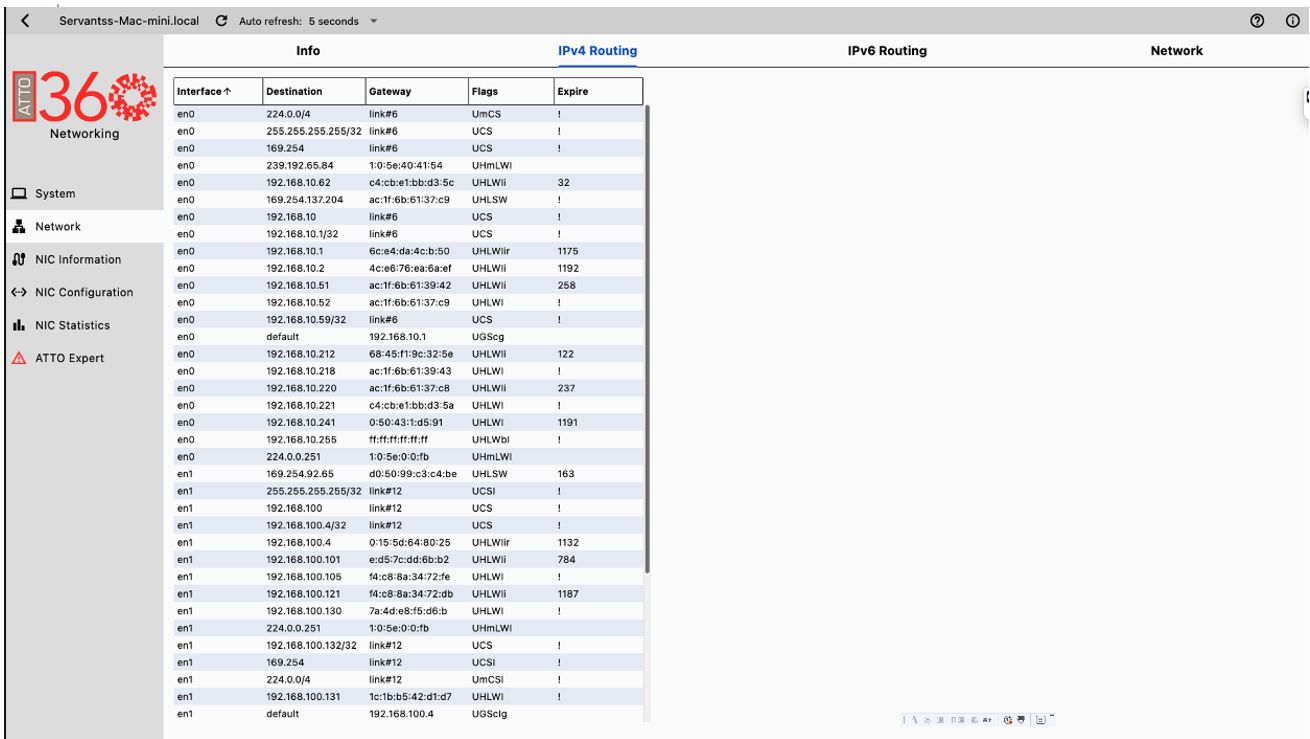Select NIC Information in sidebar
Screen dimensions: 1310x739
[x=82, y=260]
